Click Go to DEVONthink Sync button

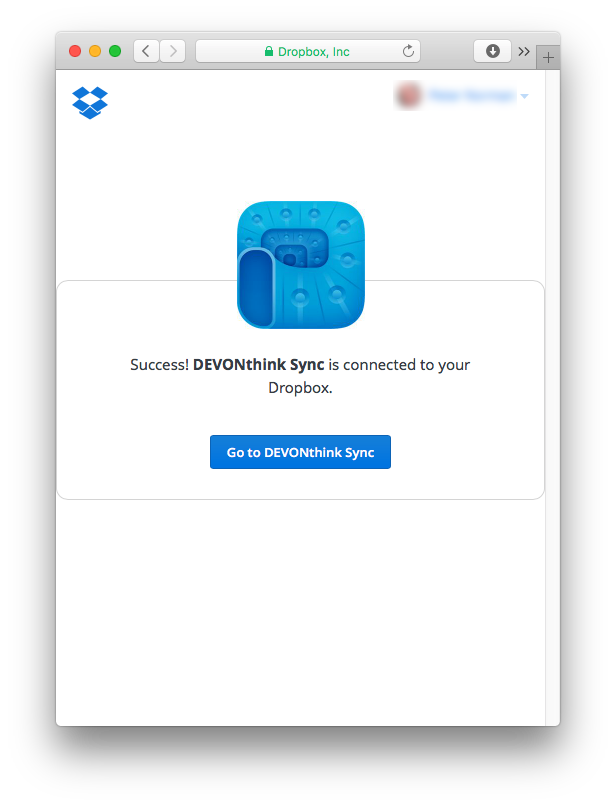click(x=300, y=452)
